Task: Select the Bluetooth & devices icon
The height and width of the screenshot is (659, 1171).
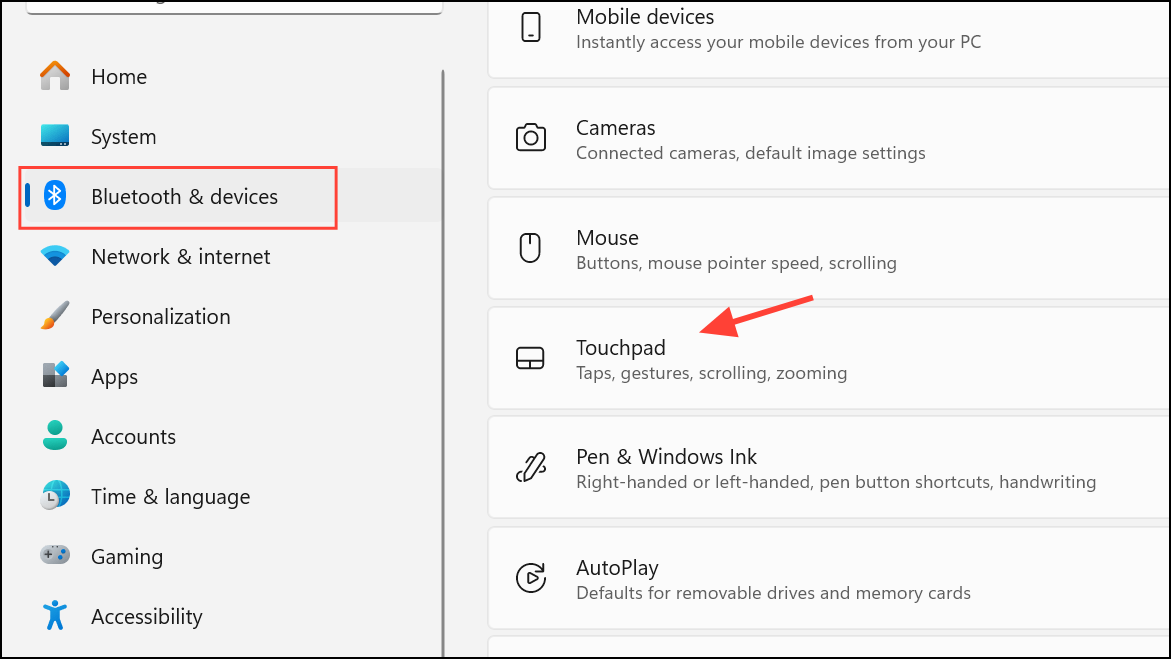Action: (56, 197)
